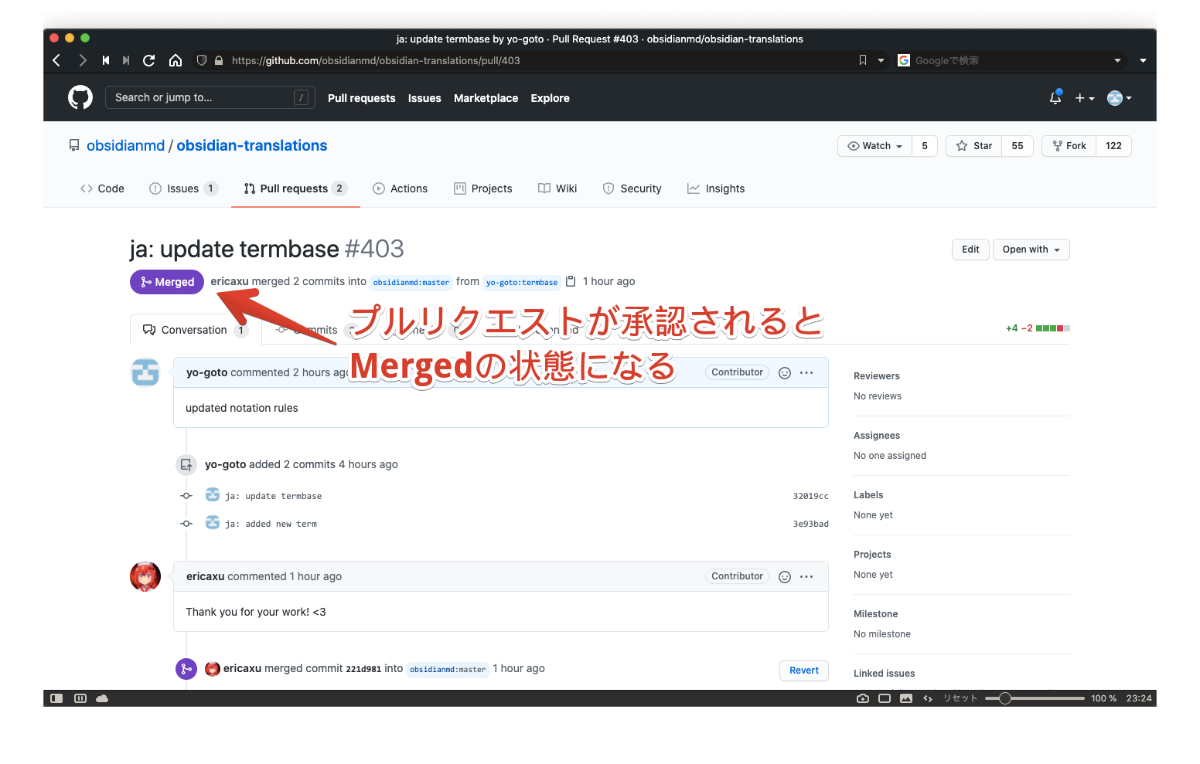
Task: Open Issues in the GitHub header
Action: pyautogui.click(x=425, y=98)
